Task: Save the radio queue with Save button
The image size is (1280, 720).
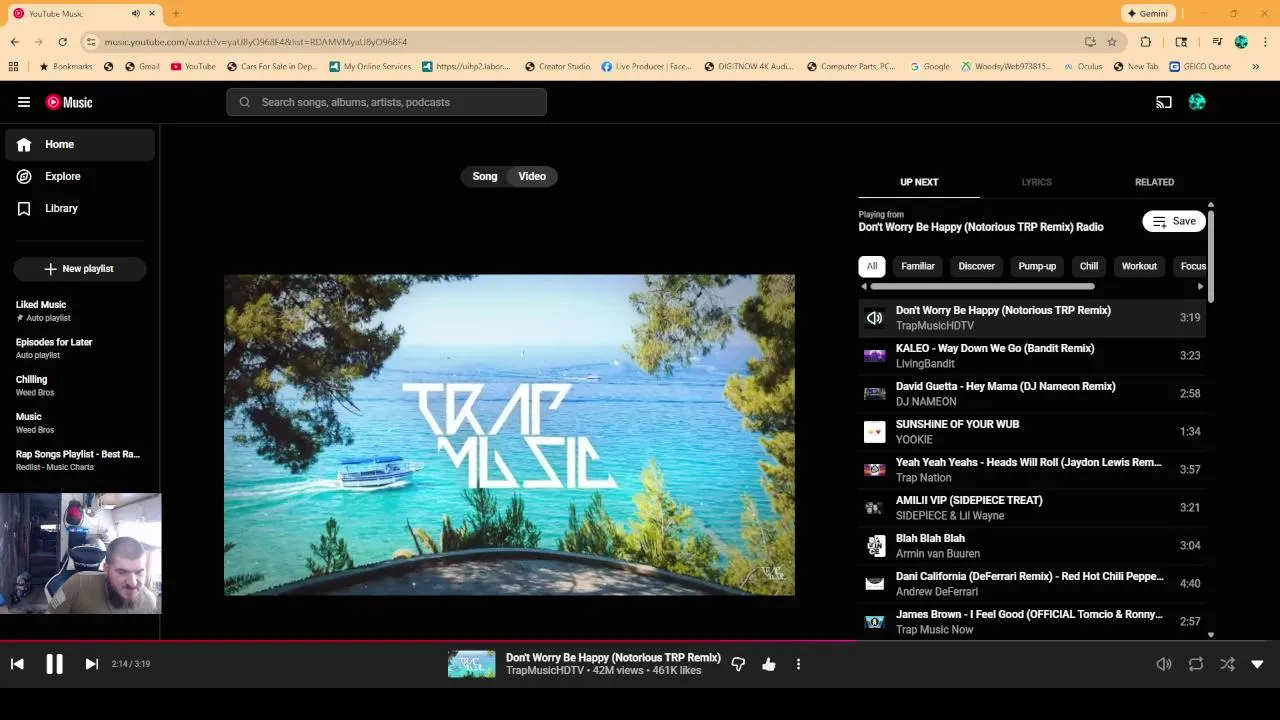Action: [1173, 221]
